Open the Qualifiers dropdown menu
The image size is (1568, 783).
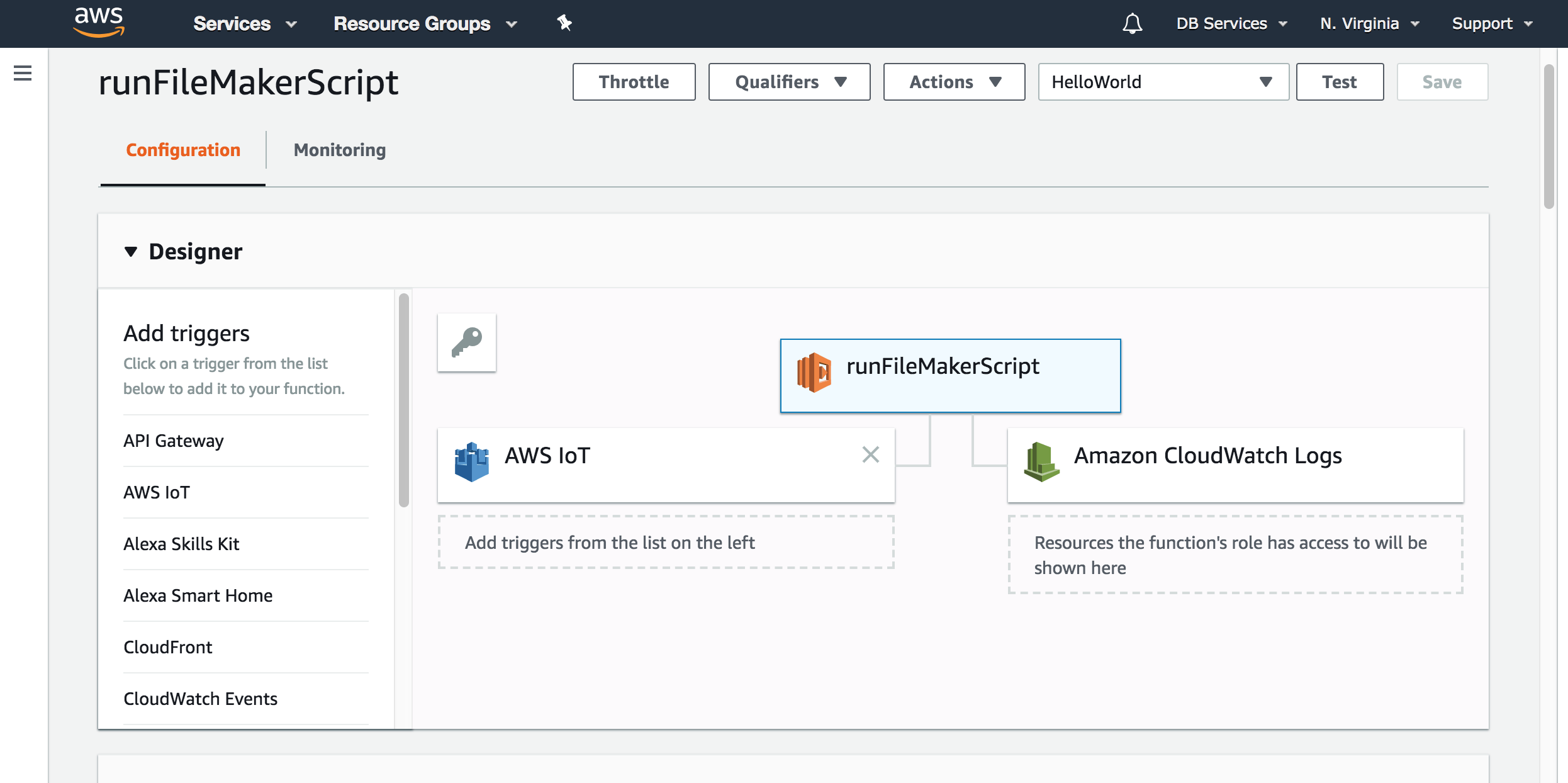[x=789, y=81]
